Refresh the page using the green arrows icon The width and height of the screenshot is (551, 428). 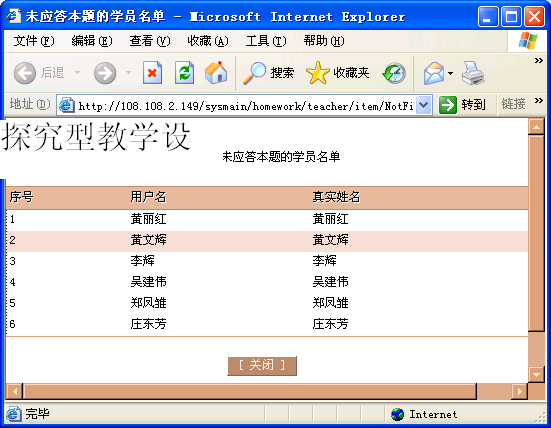tap(184, 73)
